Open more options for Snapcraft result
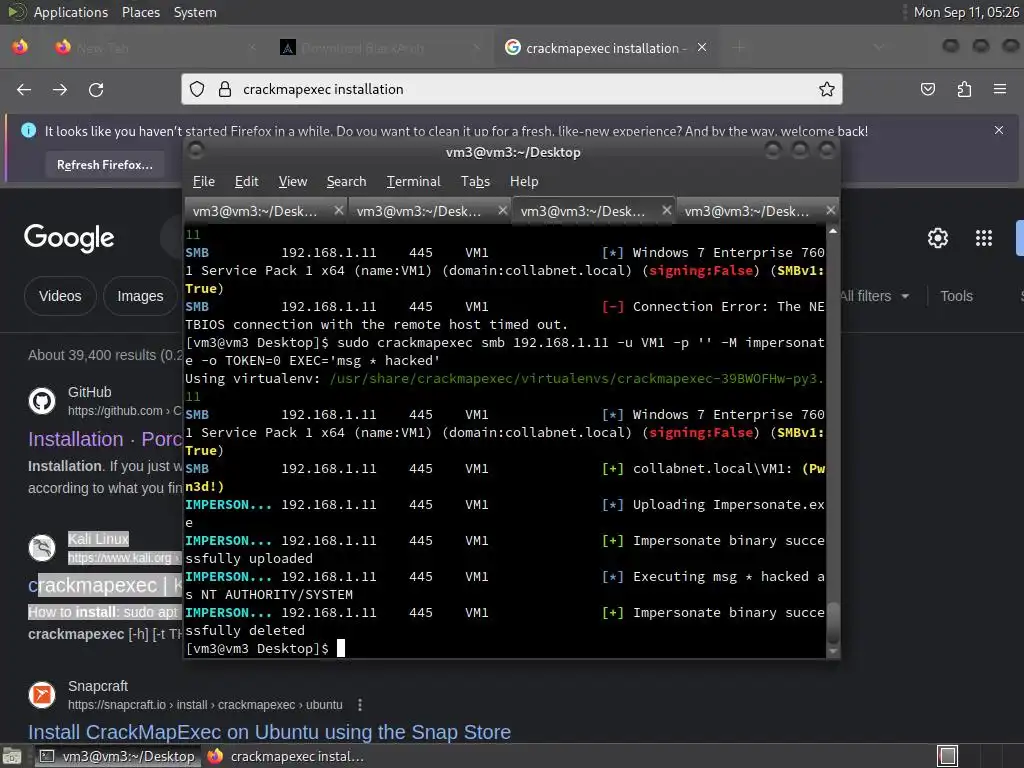The width and height of the screenshot is (1024, 768). pyautogui.click(x=360, y=705)
